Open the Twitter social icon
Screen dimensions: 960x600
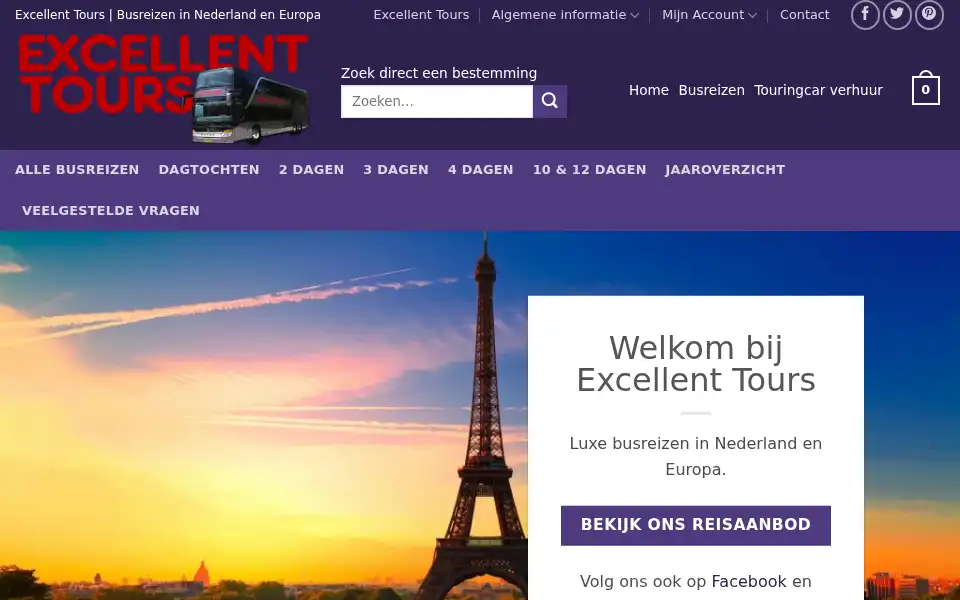click(897, 15)
